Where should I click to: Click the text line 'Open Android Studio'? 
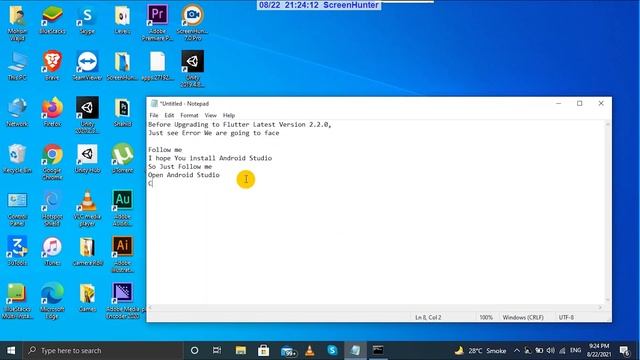pos(184,175)
